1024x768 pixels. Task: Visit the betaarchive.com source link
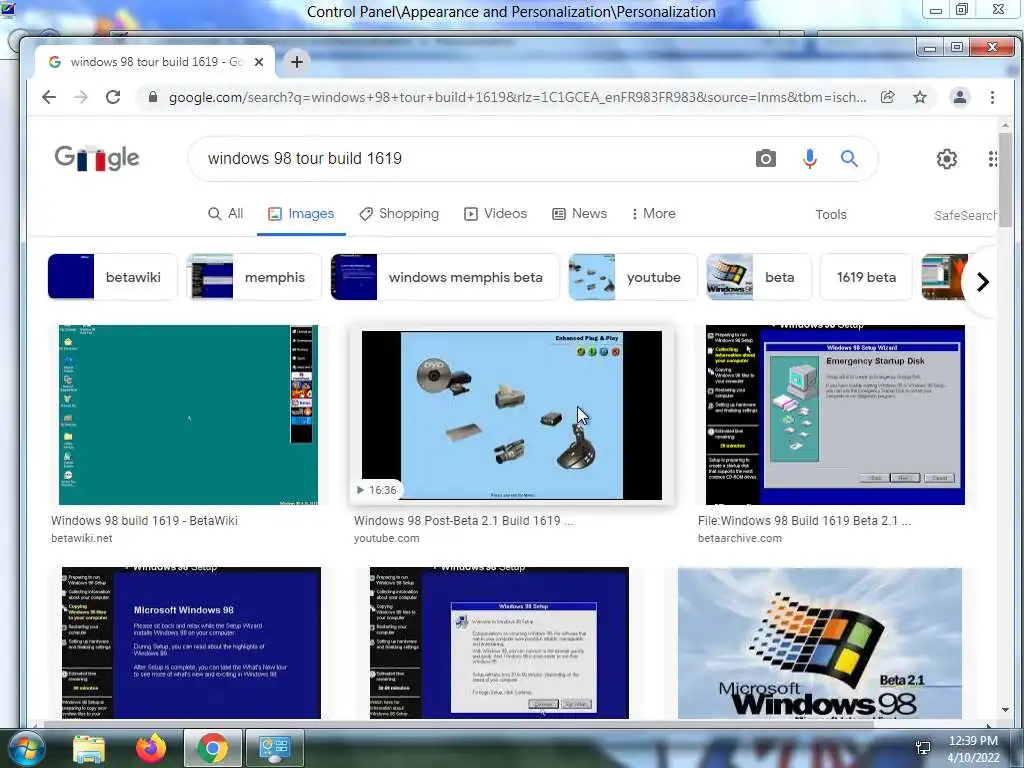pyautogui.click(x=739, y=538)
